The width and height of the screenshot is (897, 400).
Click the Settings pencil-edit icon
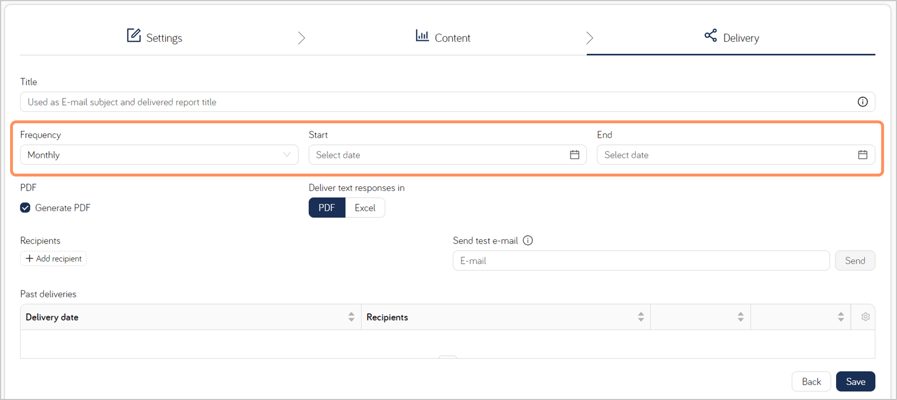pos(133,36)
